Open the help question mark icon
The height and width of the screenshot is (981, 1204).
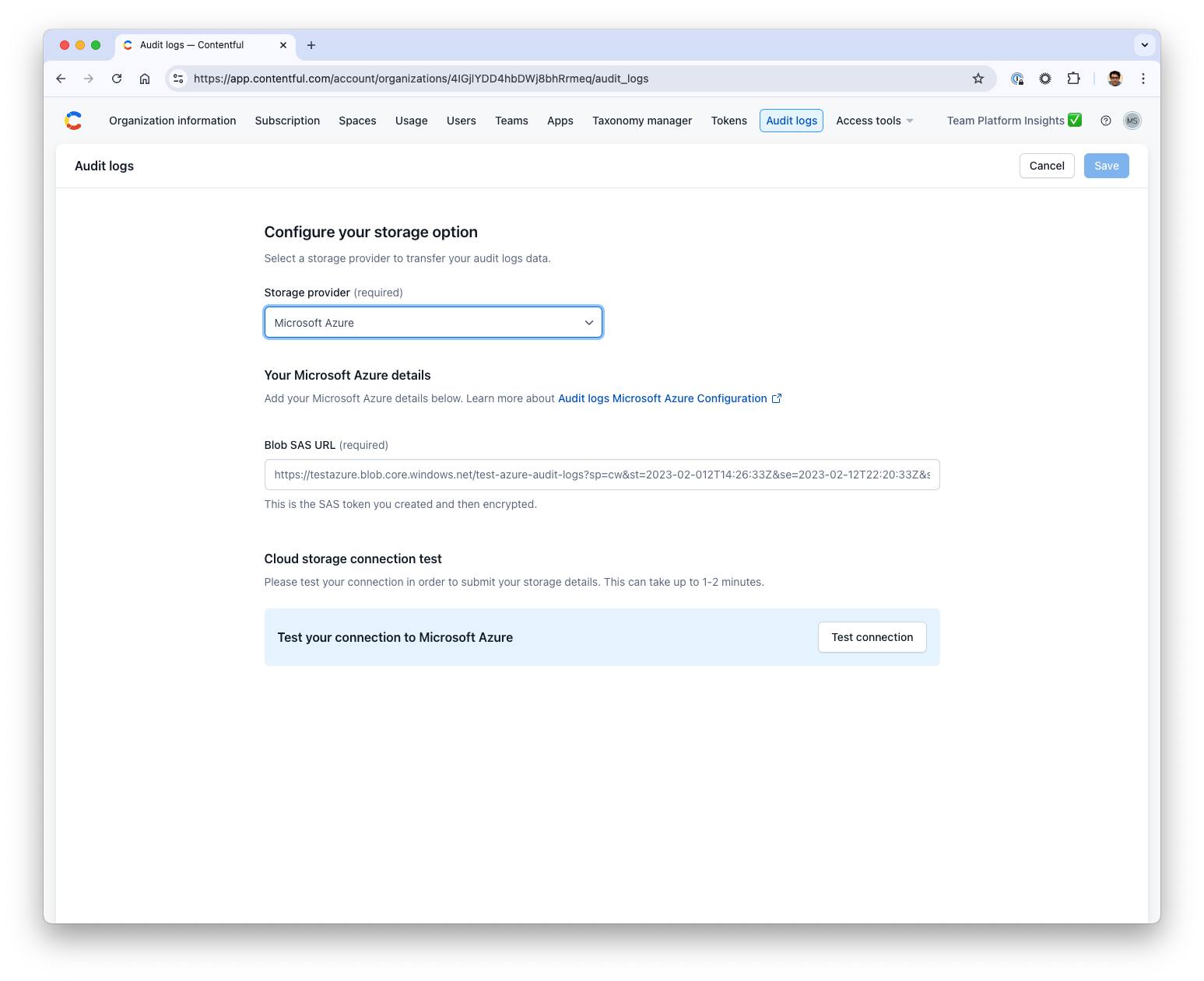click(1105, 121)
